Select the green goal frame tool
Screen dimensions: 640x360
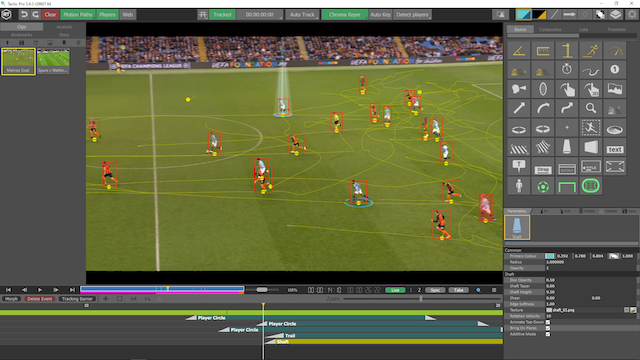coord(567,187)
